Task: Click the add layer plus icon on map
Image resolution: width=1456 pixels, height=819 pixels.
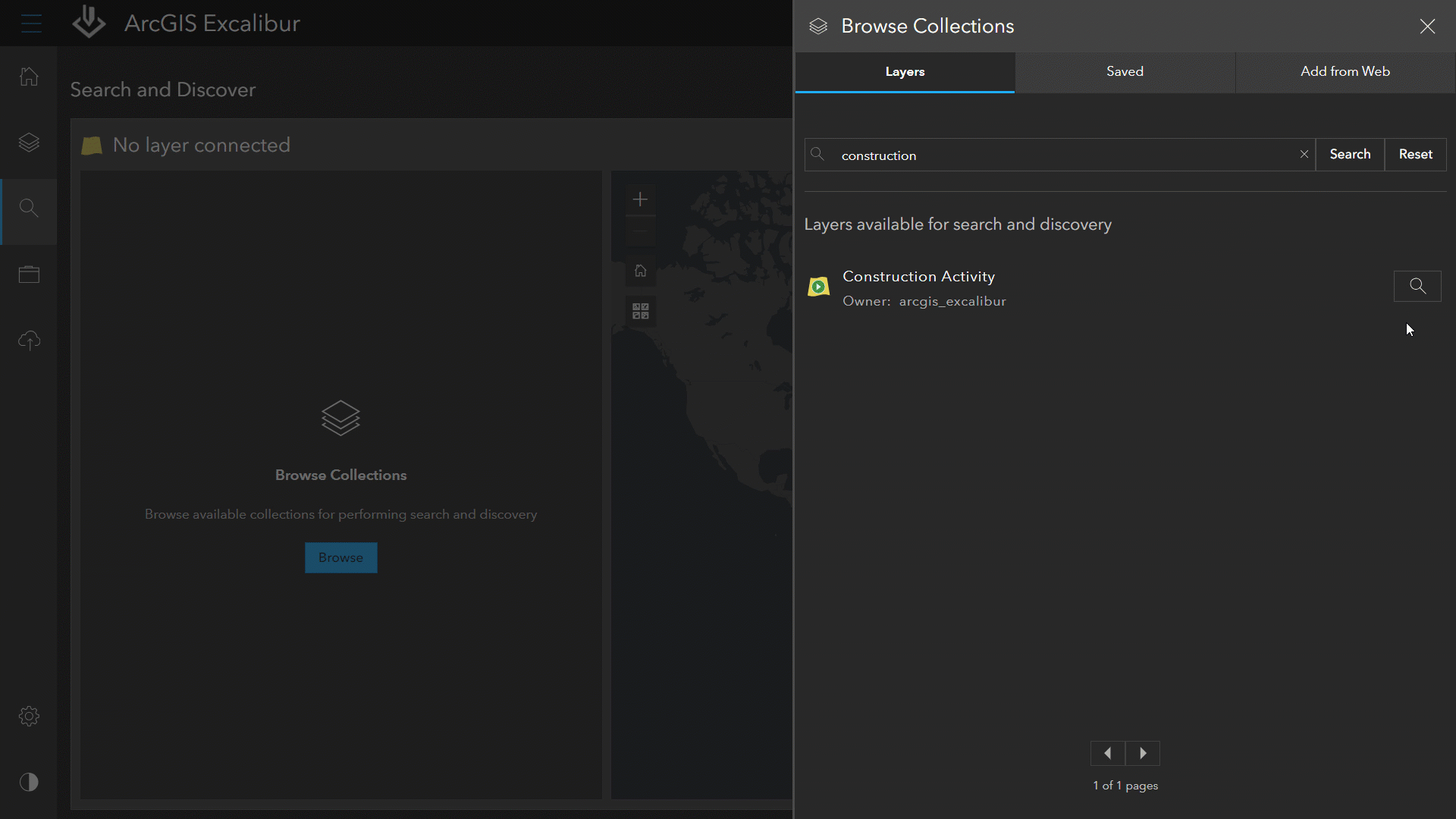Action: pos(640,199)
